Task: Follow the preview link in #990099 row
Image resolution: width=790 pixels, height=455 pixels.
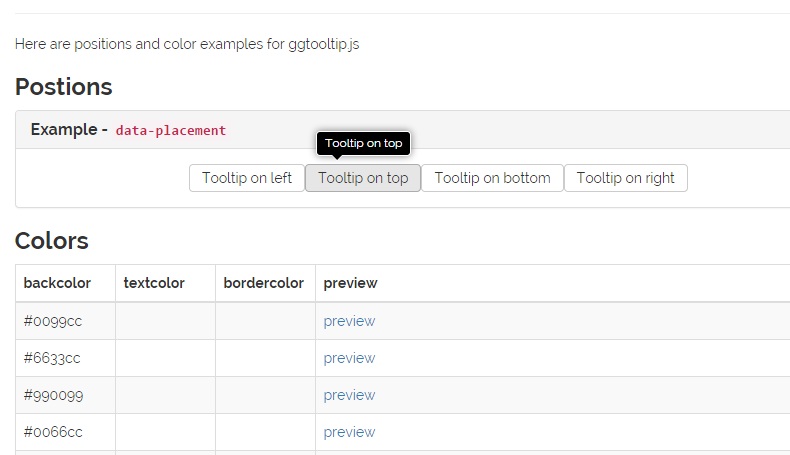Action: (x=349, y=395)
